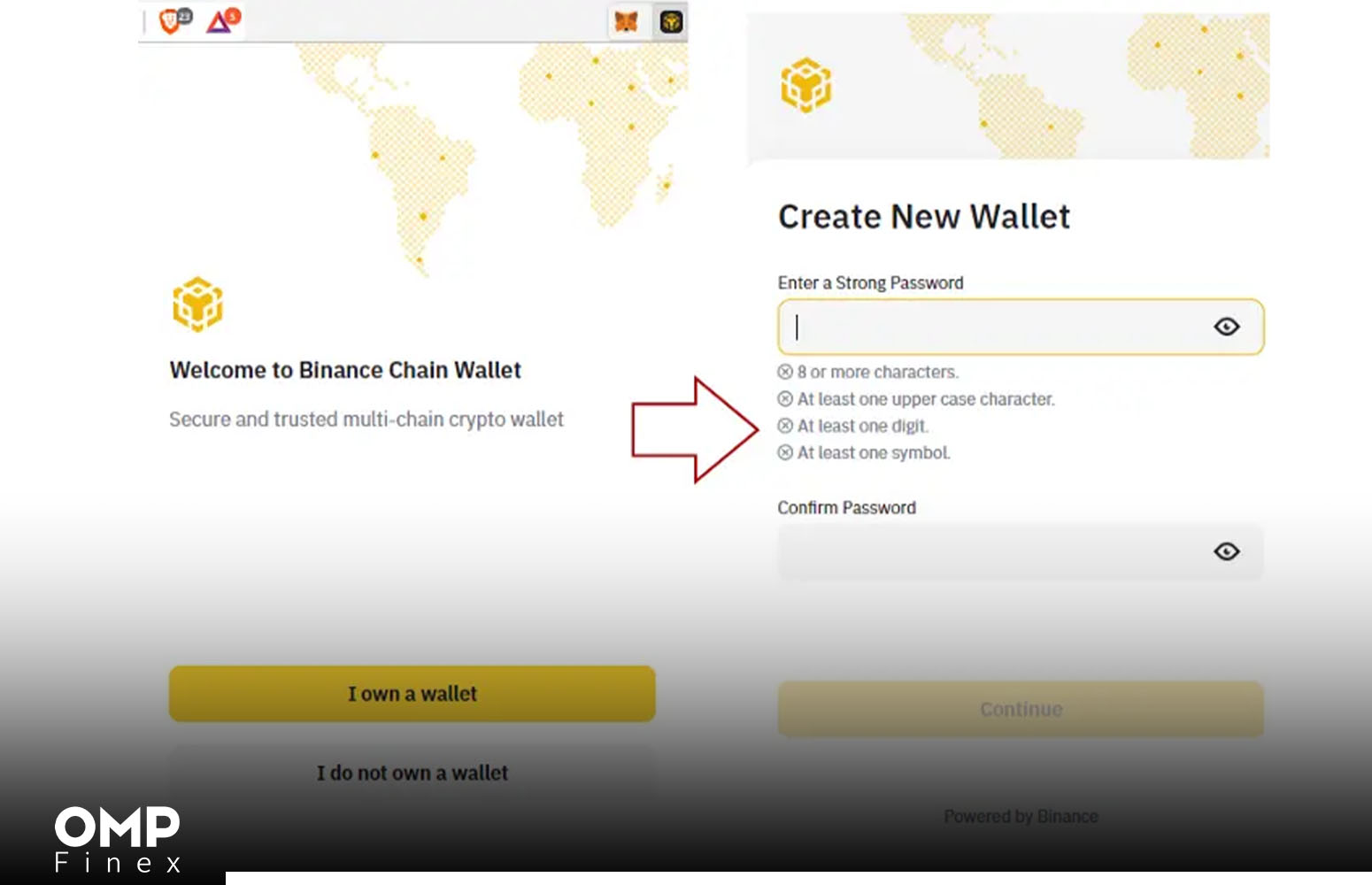Open the Binance Wallet extension icon

[x=672, y=21]
